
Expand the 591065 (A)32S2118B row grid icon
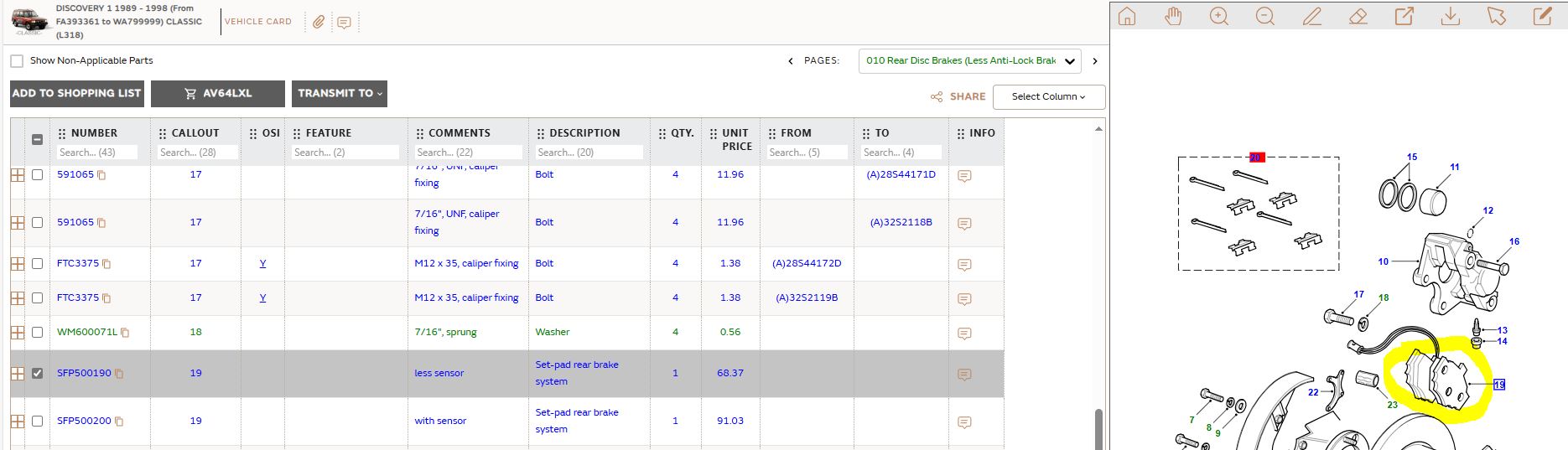click(x=17, y=223)
